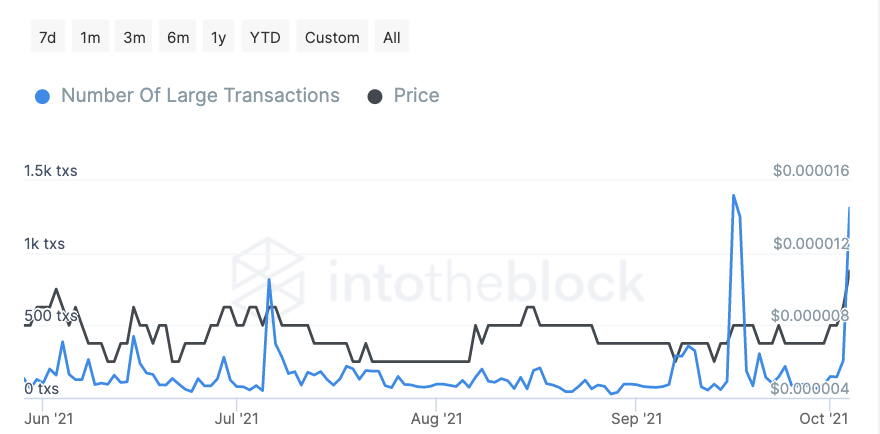The width and height of the screenshot is (880, 434).
Task: Show All time data
Action: tap(392, 38)
